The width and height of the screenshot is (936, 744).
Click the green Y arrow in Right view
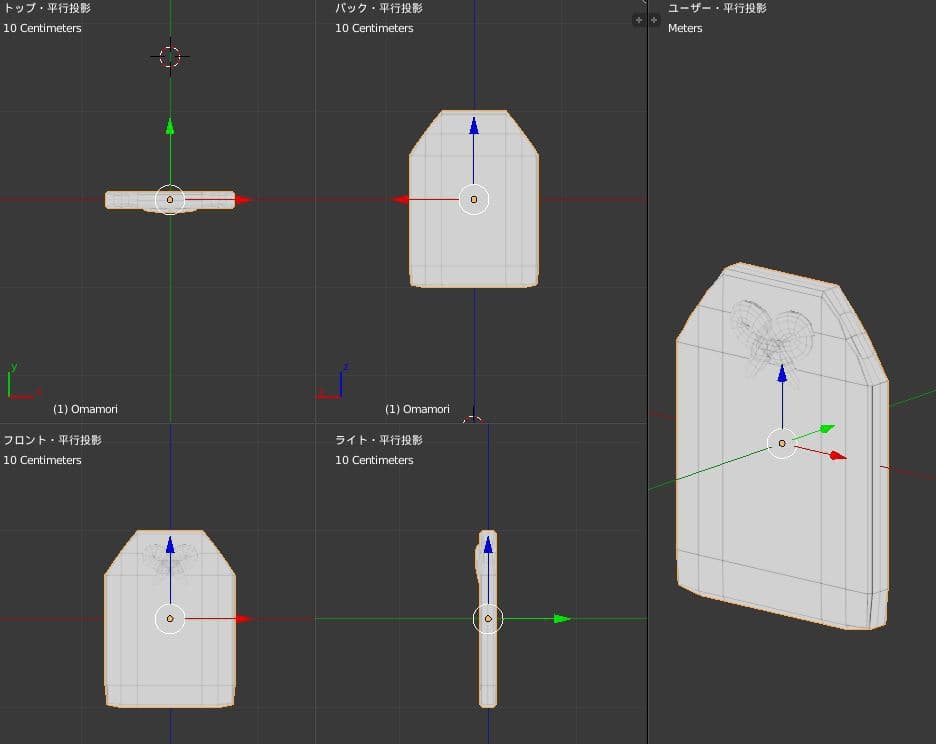click(x=561, y=619)
